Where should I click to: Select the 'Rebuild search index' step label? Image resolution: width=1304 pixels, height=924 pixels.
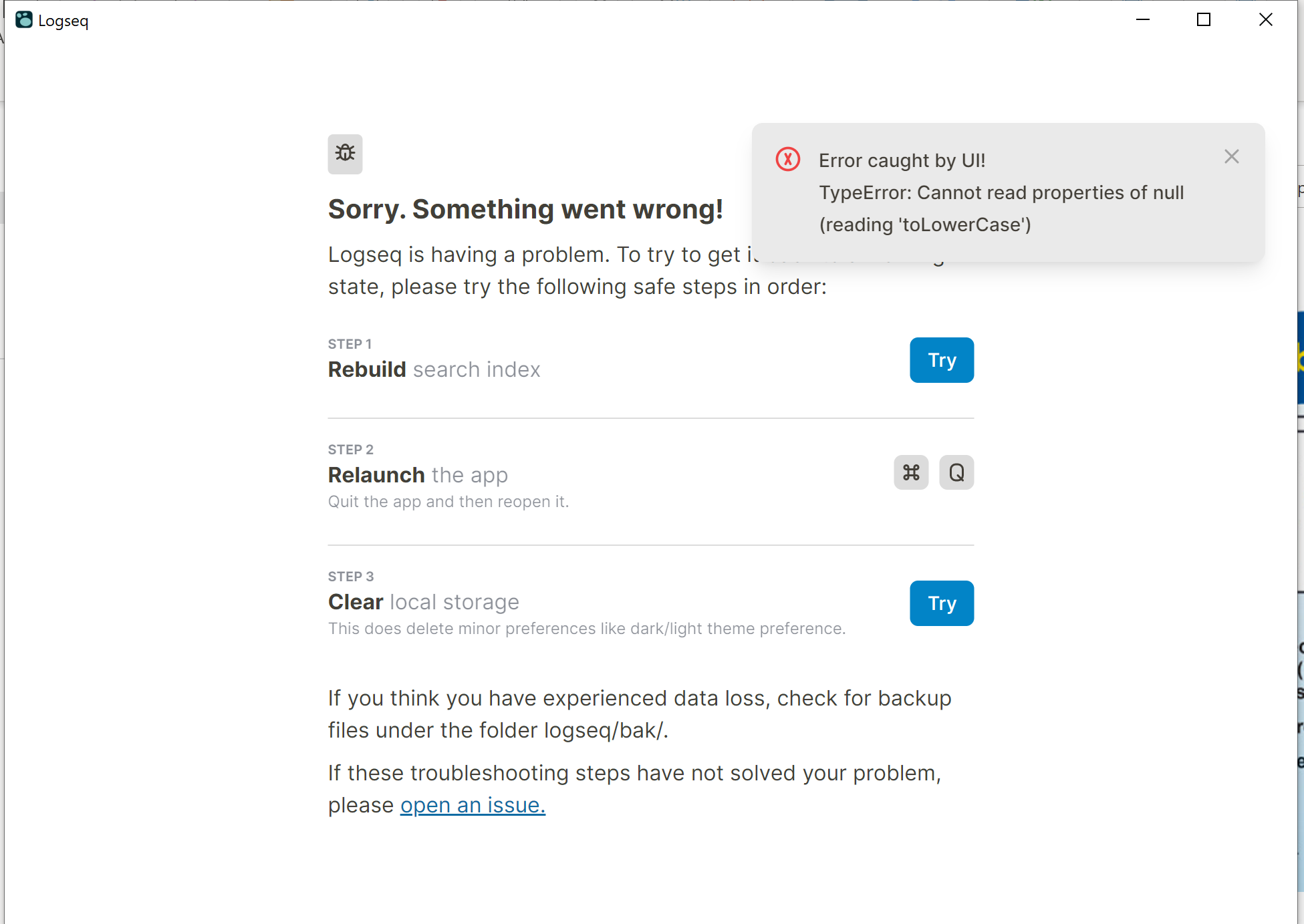coord(434,369)
